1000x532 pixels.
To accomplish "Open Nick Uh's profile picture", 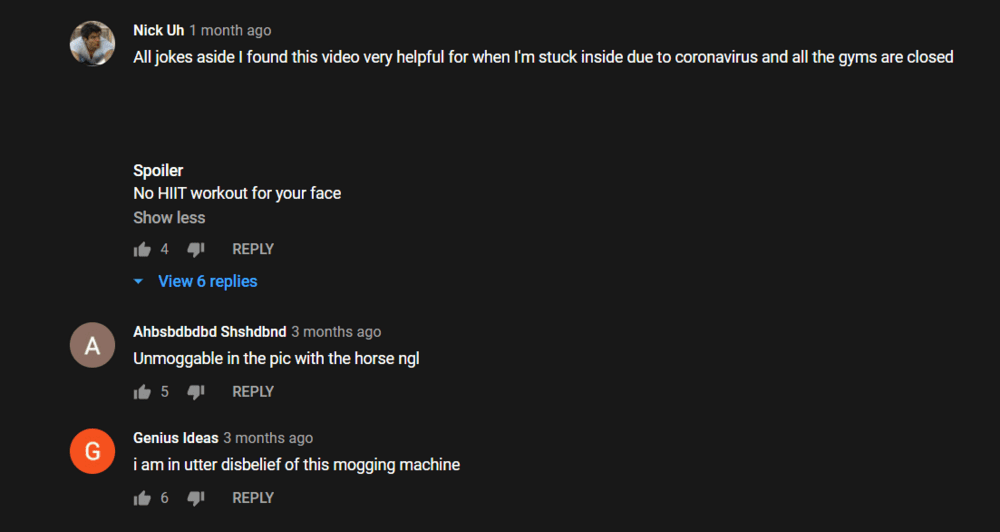I will click(92, 43).
